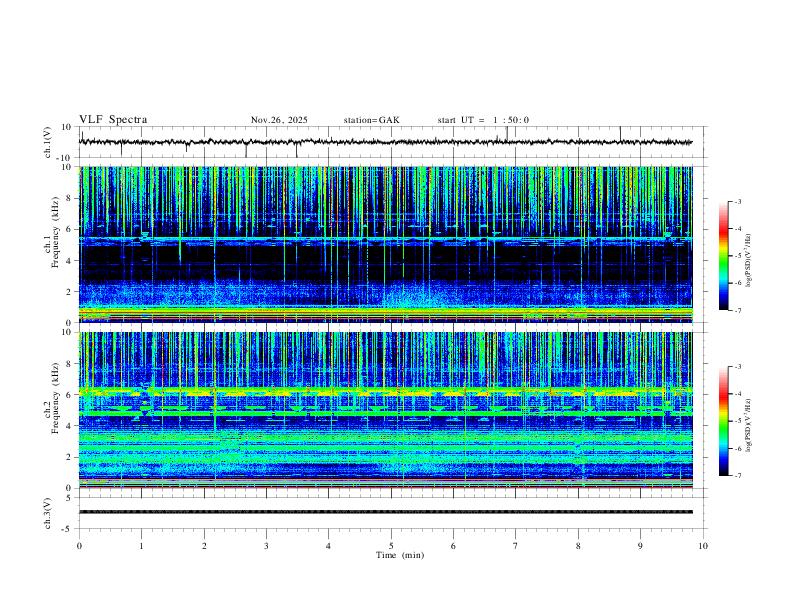
Task: Click the "5" tick on the time axis
Action: coord(391,546)
